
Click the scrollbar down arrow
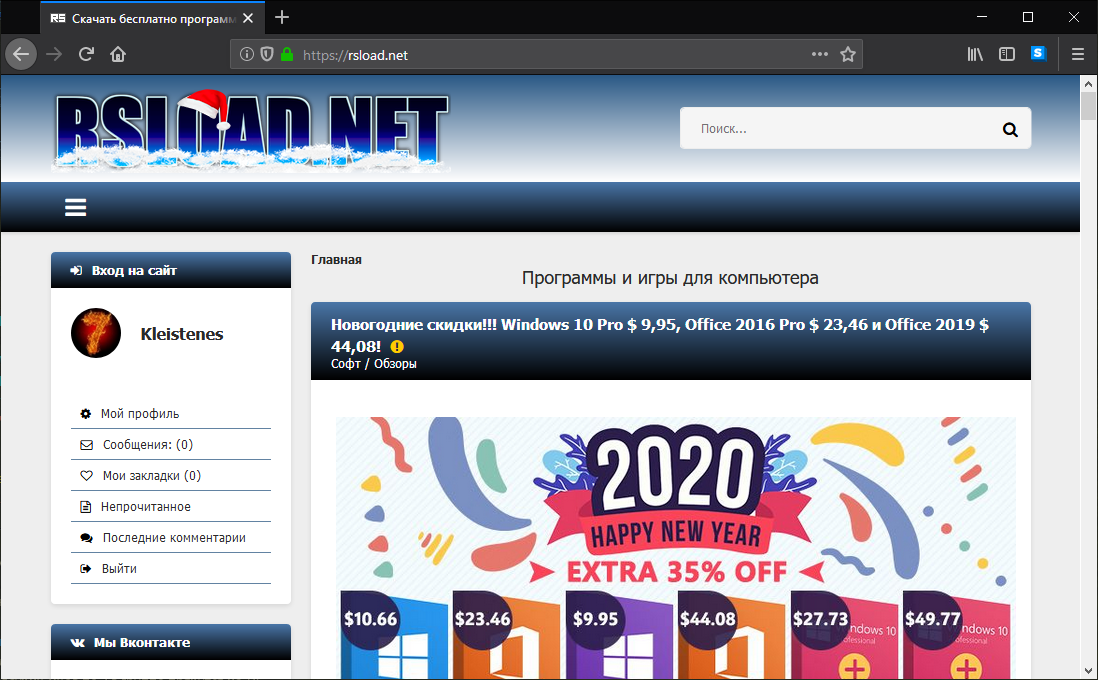coord(1088,671)
